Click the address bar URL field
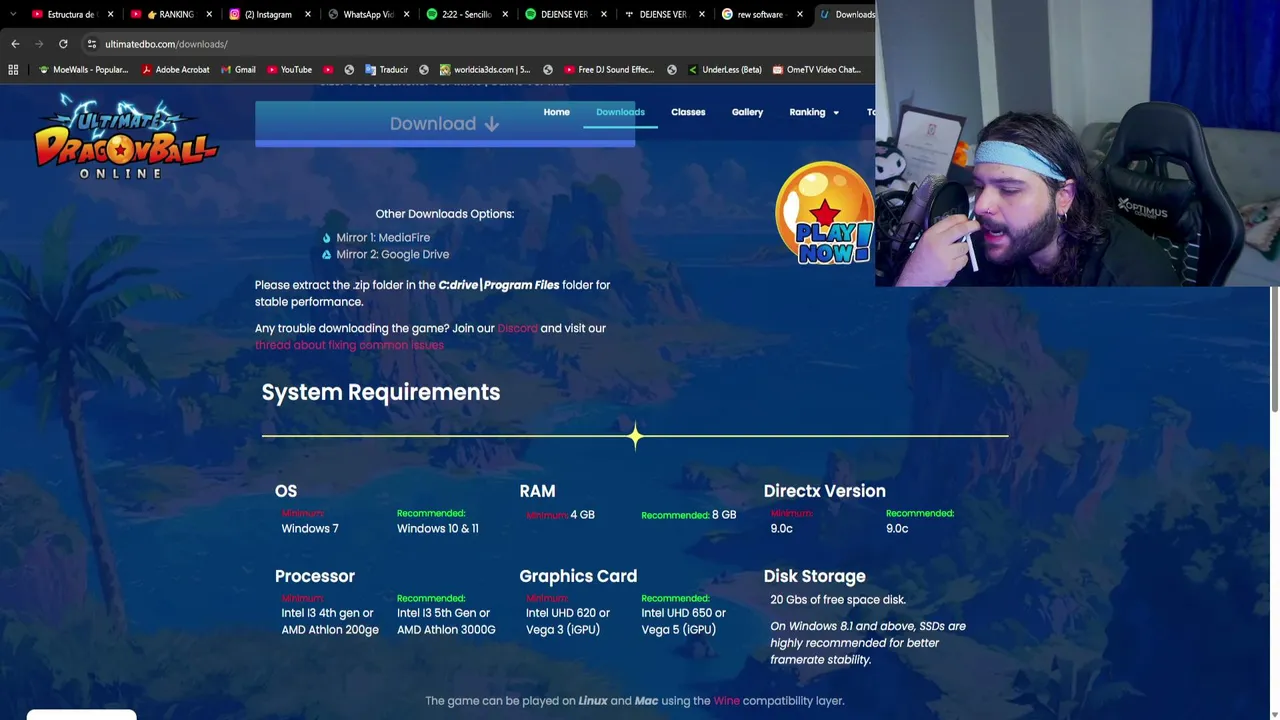 coord(480,44)
